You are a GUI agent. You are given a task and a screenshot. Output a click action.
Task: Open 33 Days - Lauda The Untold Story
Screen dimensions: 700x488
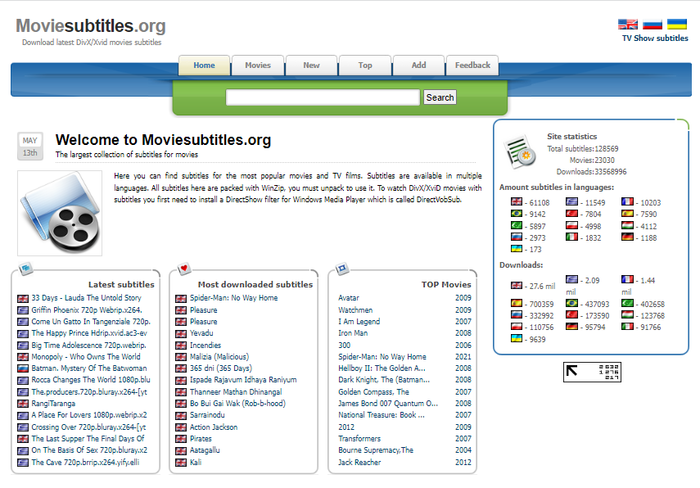pyautogui.click(x=86, y=298)
